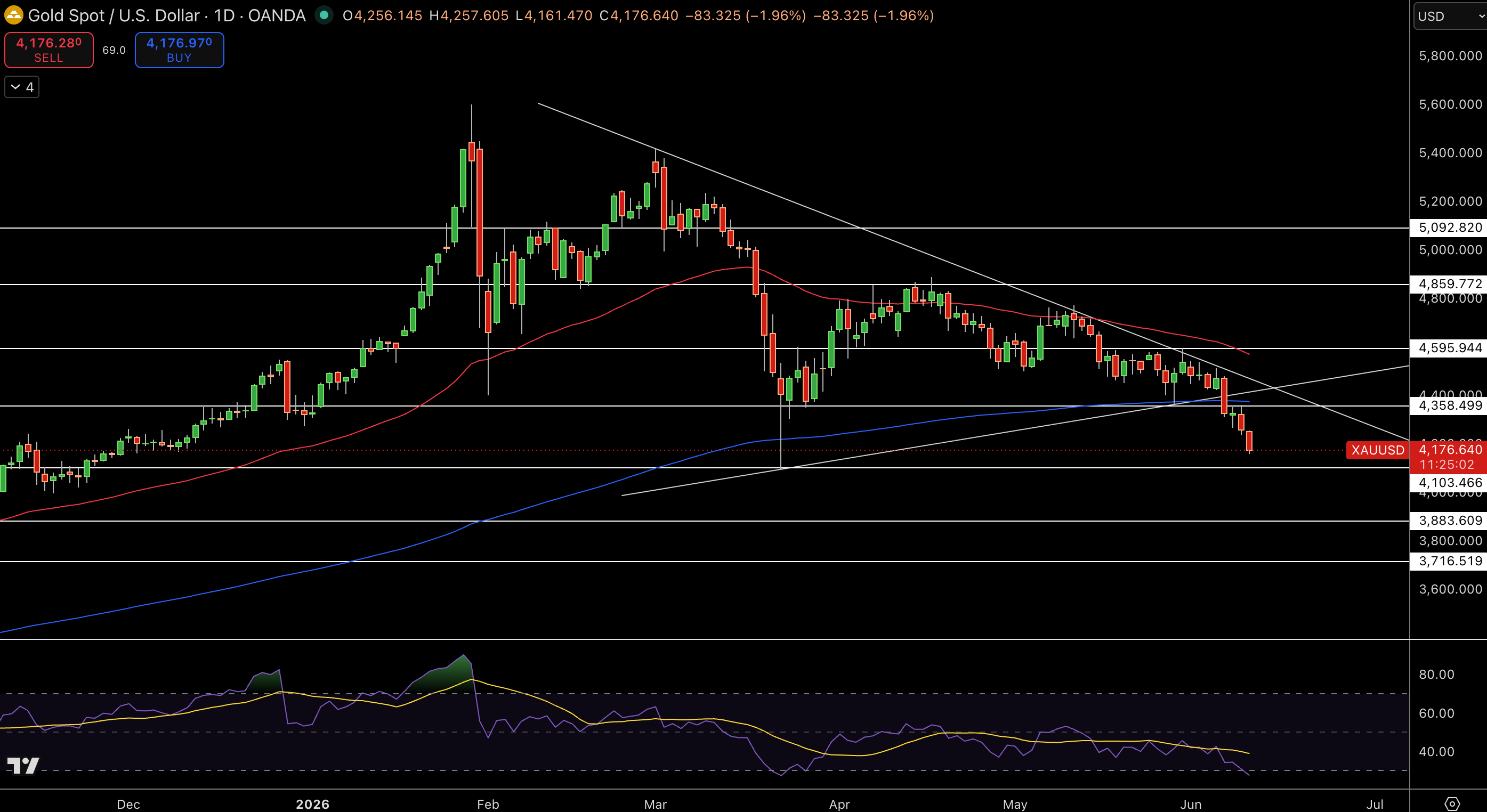Click the red XAUUSD price tag
This screenshot has height=812, width=1487.
(x=1377, y=450)
